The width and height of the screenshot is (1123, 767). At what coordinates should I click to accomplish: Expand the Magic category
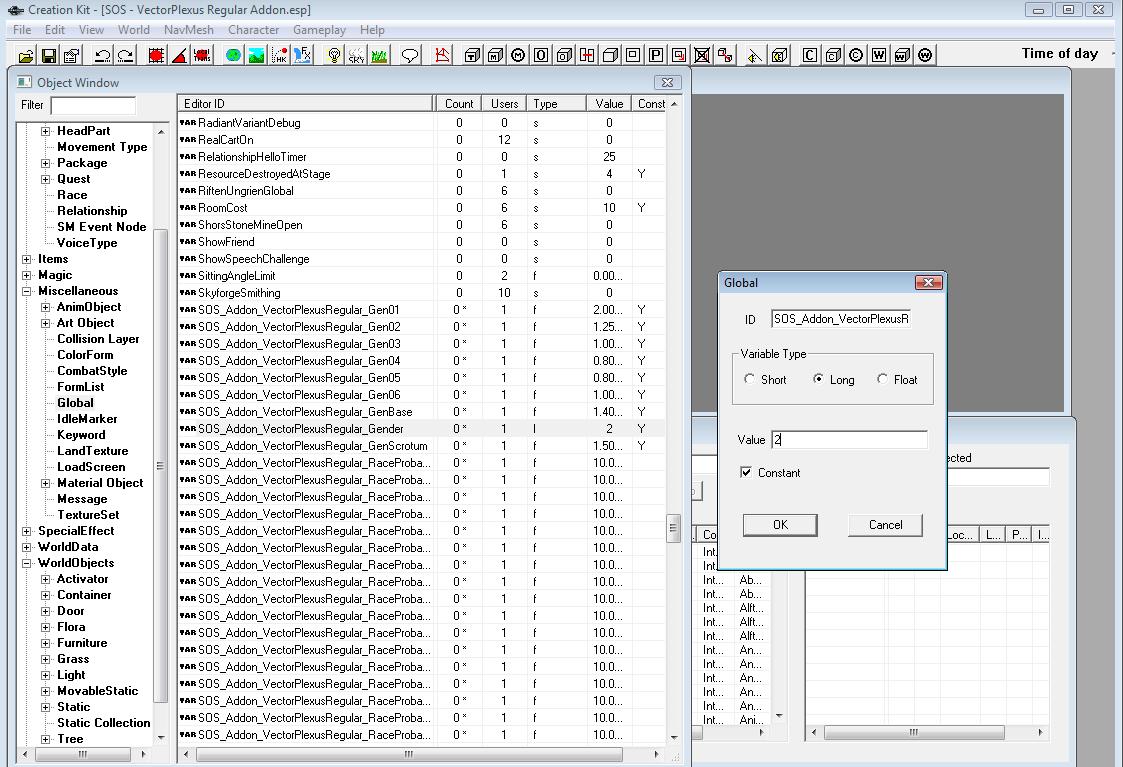tap(26, 275)
